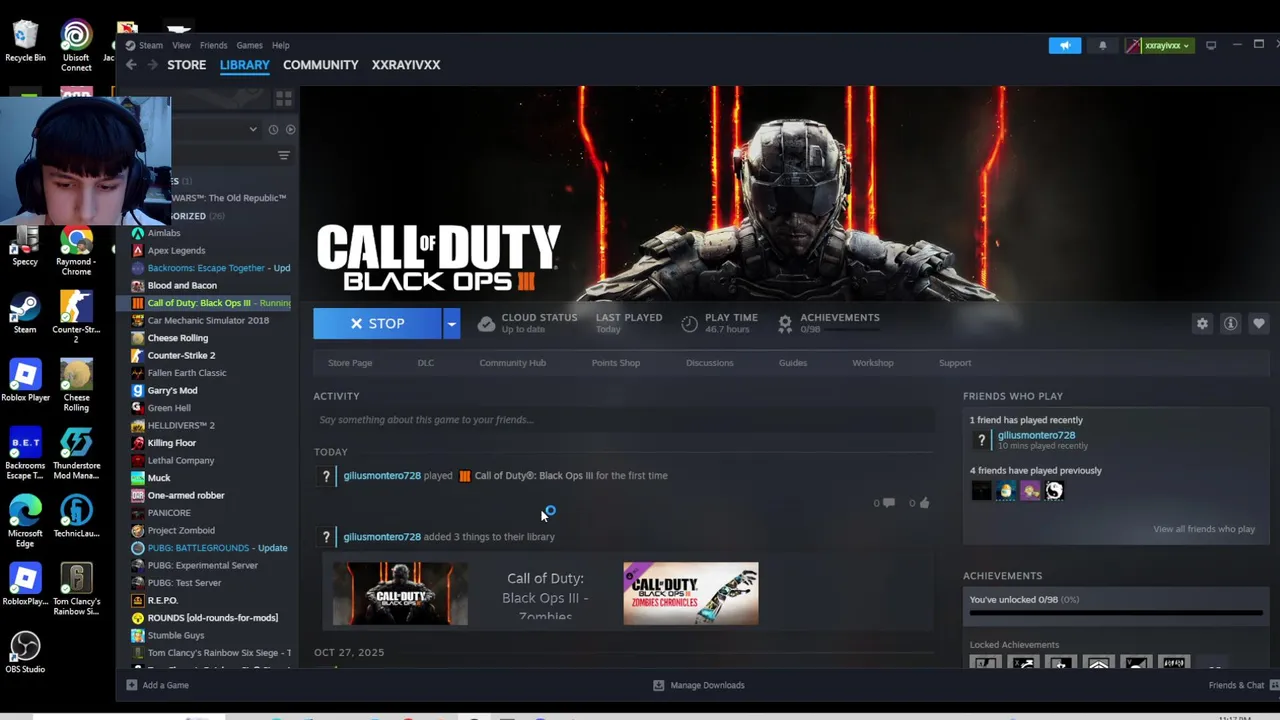Go forward with the Steam forward arrow
Image resolution: width=1280 pixels, height=720 pixels.
pos(152,65)
